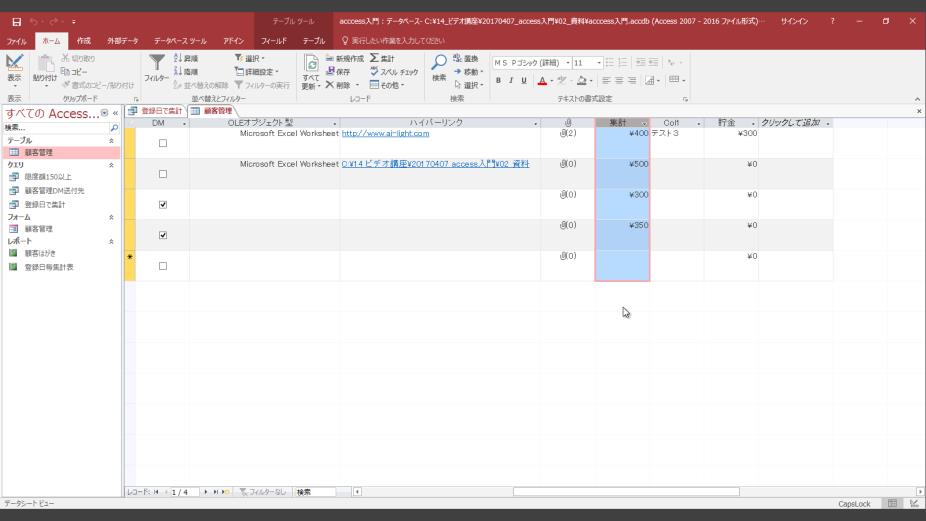
Task: Uncheck the DM checkbox in the fourth row
Action: coord(163,235)
